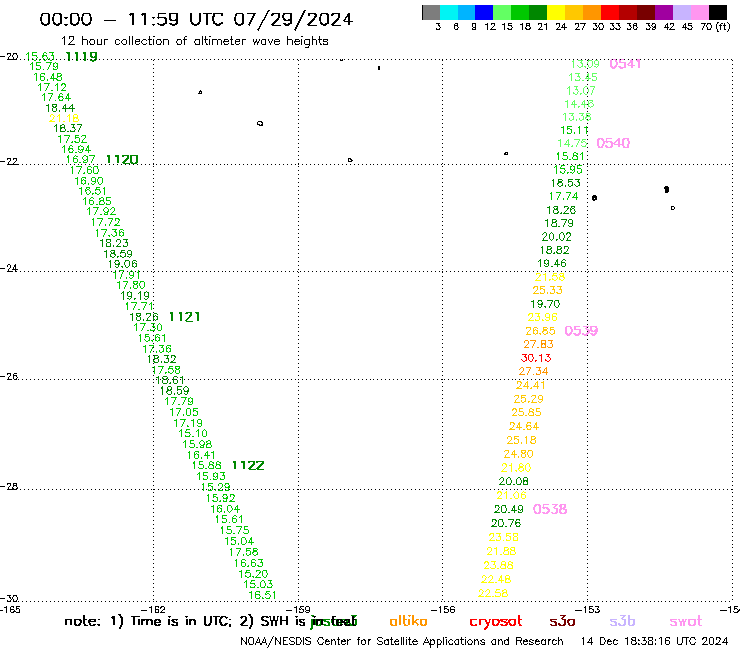Click the cyan swatch in the wave height legend
740x650 pixels.
tap(448, 12)
